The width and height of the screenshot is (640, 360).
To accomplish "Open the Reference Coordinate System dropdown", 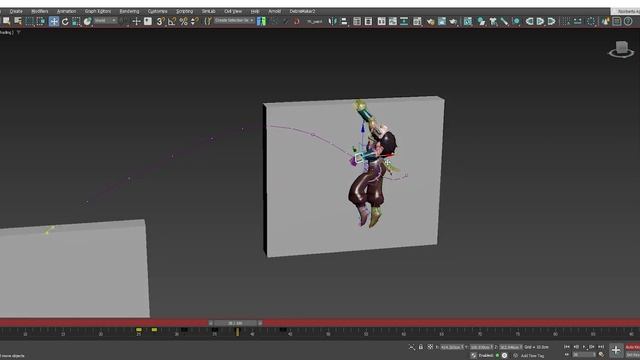I will [105, 20].
